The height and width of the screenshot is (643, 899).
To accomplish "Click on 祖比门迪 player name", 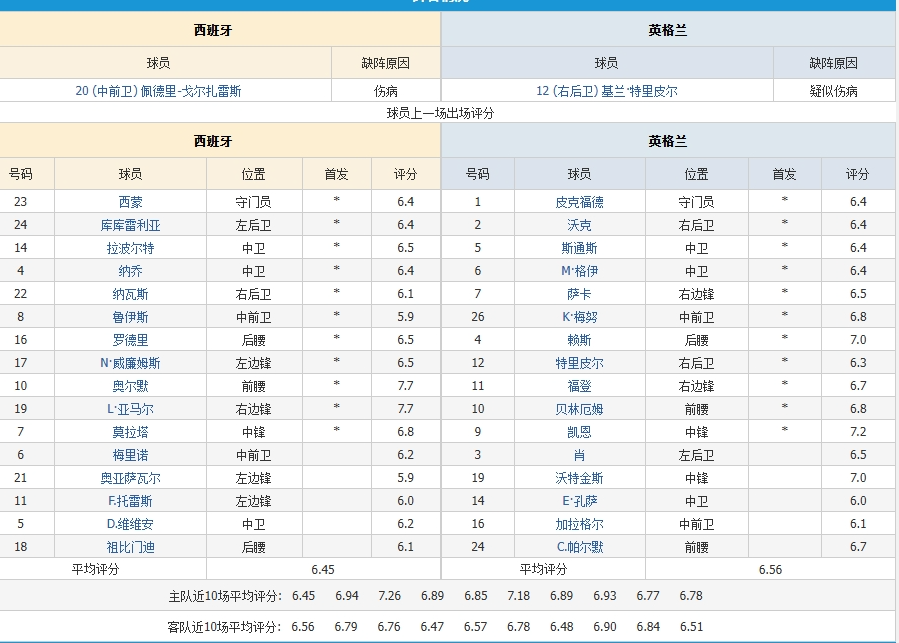I will tap(130, 547).
